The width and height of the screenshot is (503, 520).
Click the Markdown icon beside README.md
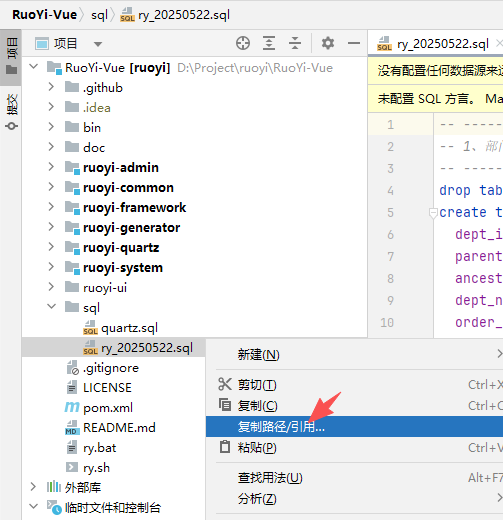(72, 428)
